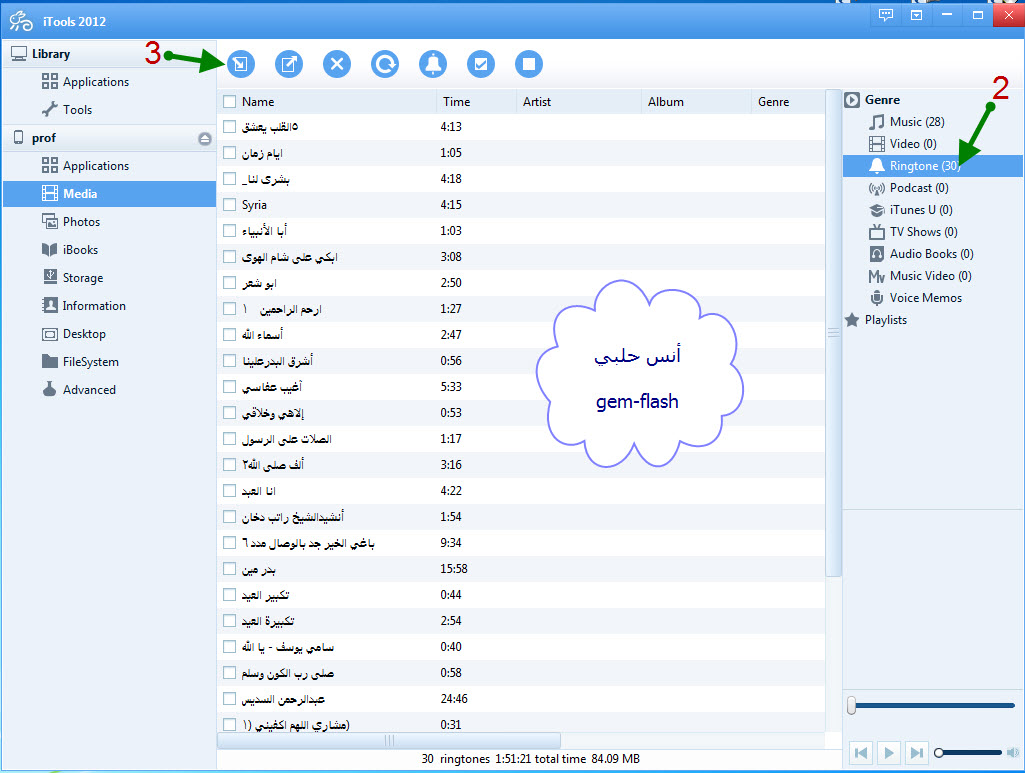Viewport: 1025px width, 773px height.
Task: Click the select-all checkmark toolbar icon
Action: pos(481,64)
